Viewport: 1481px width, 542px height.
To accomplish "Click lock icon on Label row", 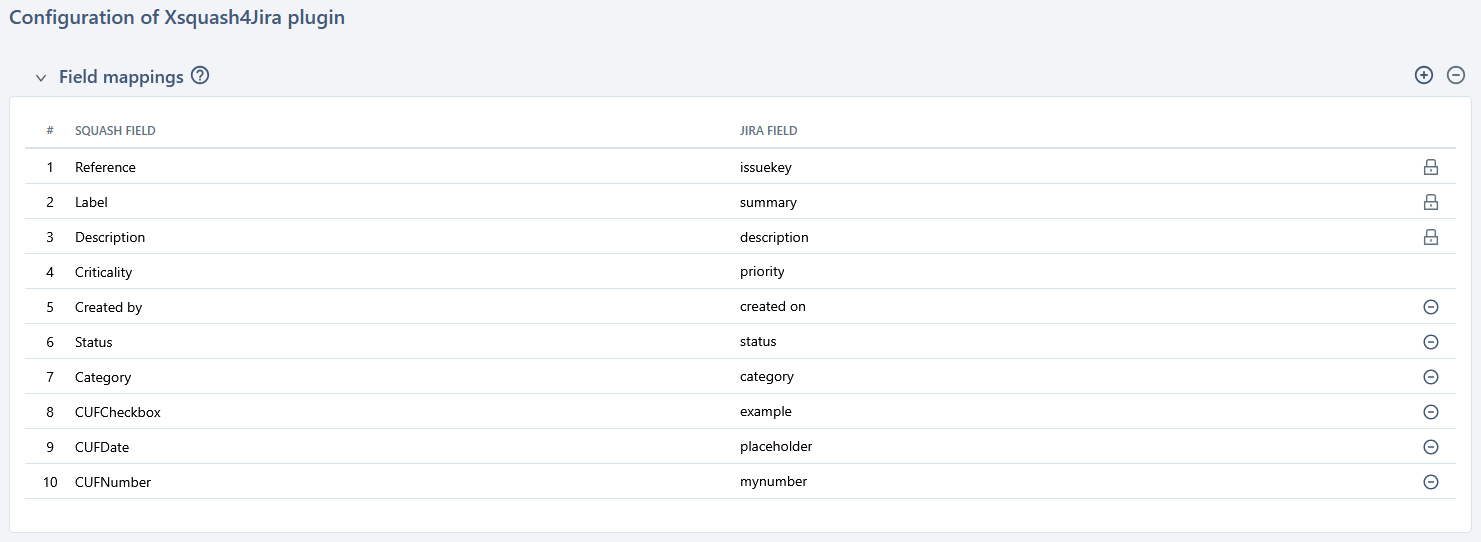I will tap(1430, 202).
